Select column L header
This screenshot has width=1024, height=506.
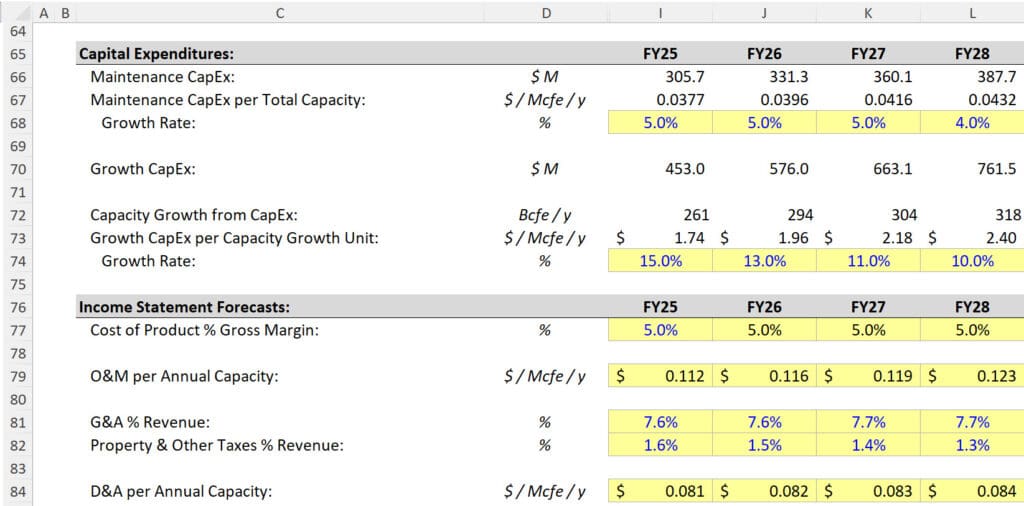[972, 12]
